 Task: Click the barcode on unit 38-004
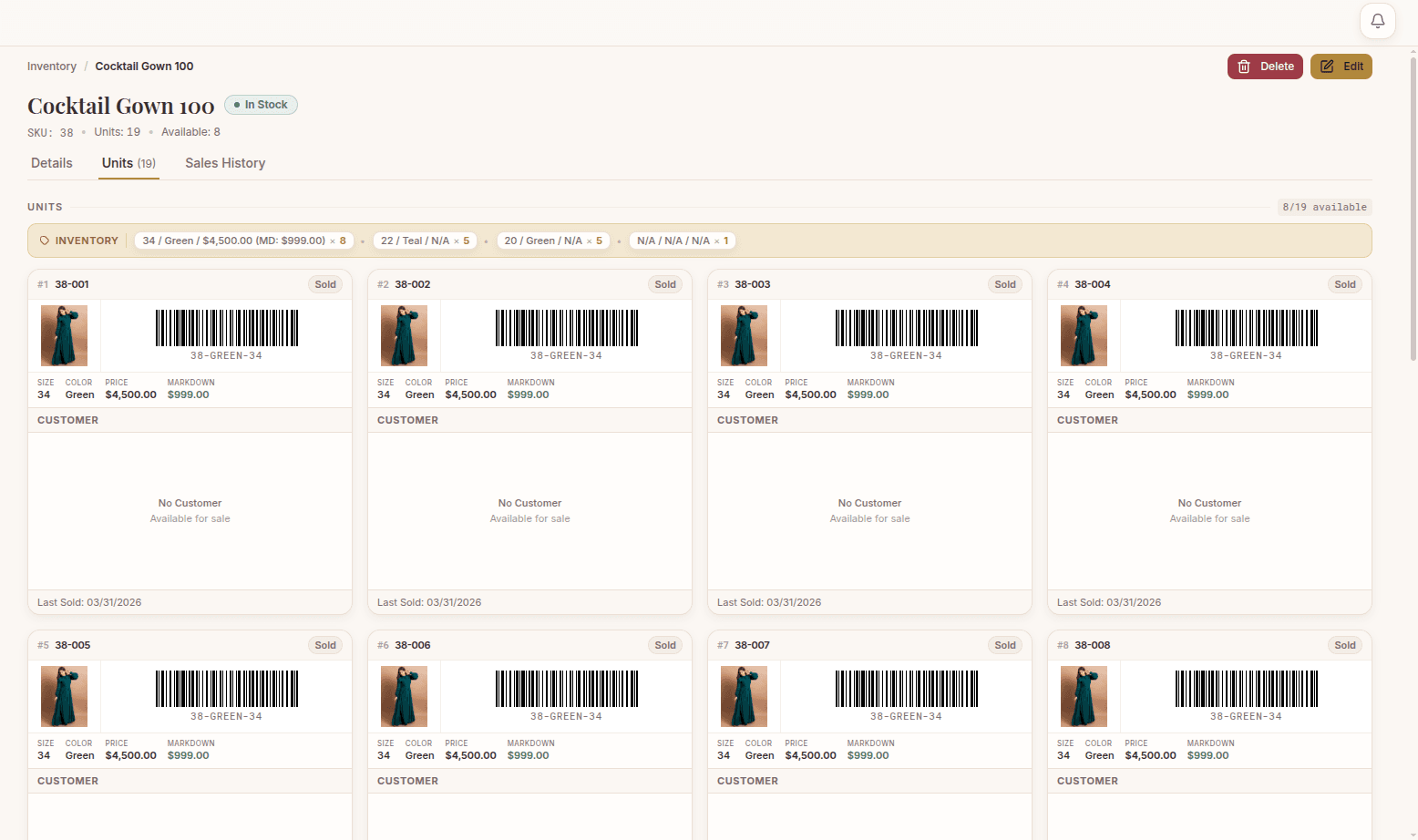(x=1247, y=328)
